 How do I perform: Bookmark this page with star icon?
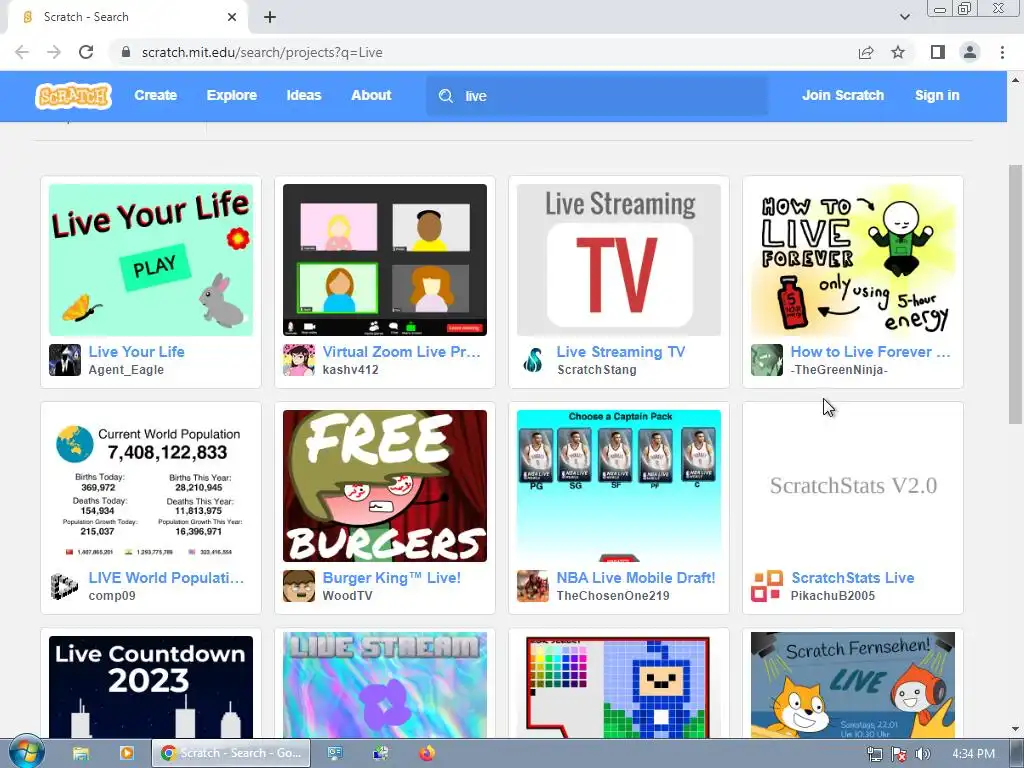[x=898, y=52]
